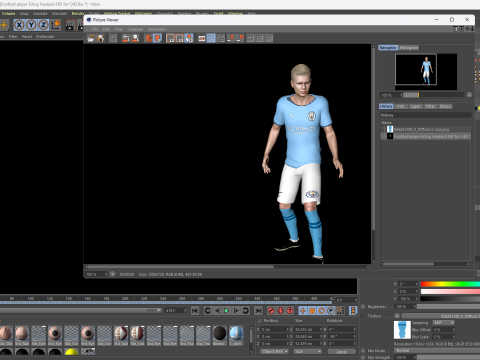This screenshot has height=360, width=480.
Task: Click the Picture Viewer horizontal scrollbar
Action: [x=181, y=267]
